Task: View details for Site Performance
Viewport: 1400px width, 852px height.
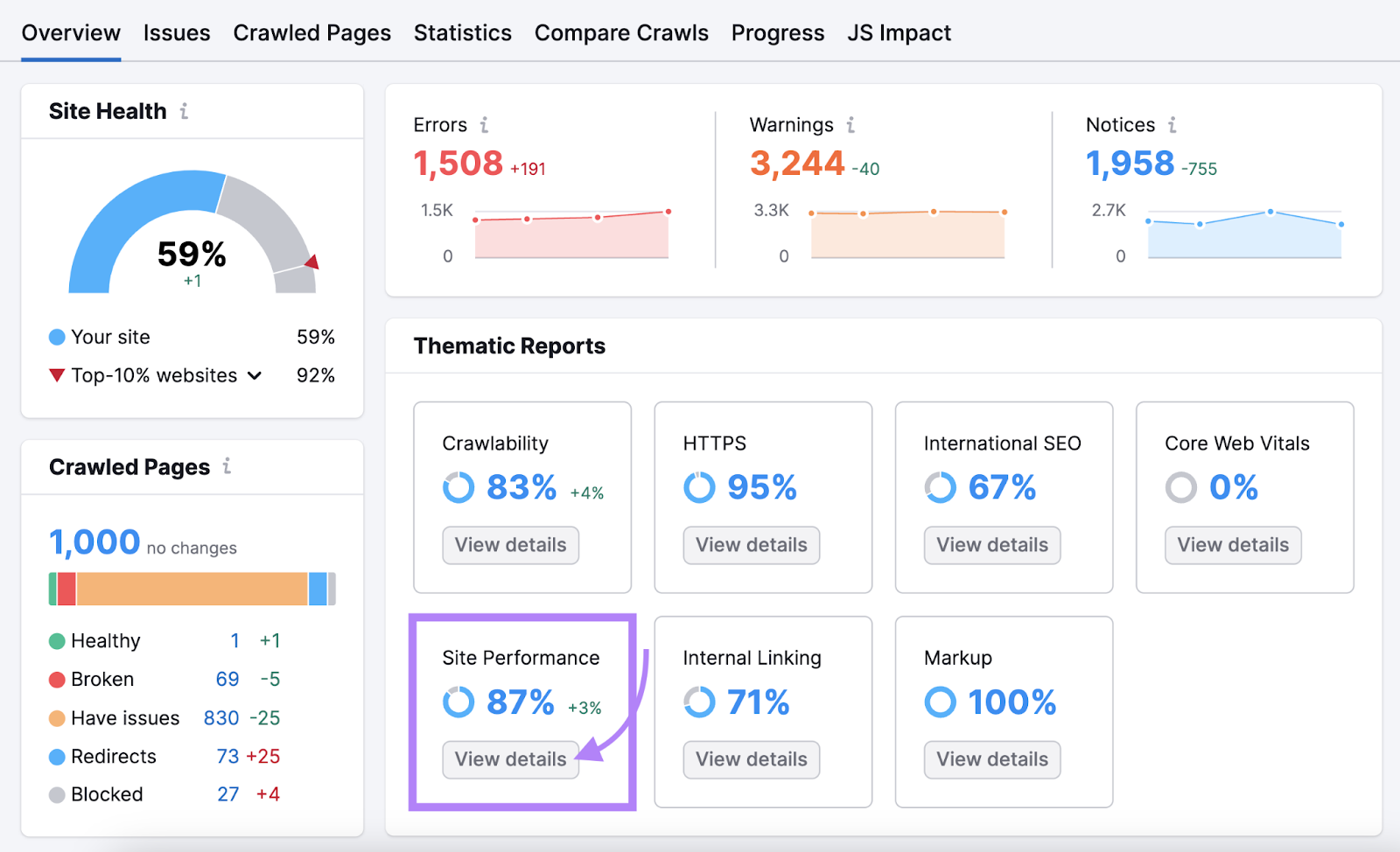Action: pos(510,759)
